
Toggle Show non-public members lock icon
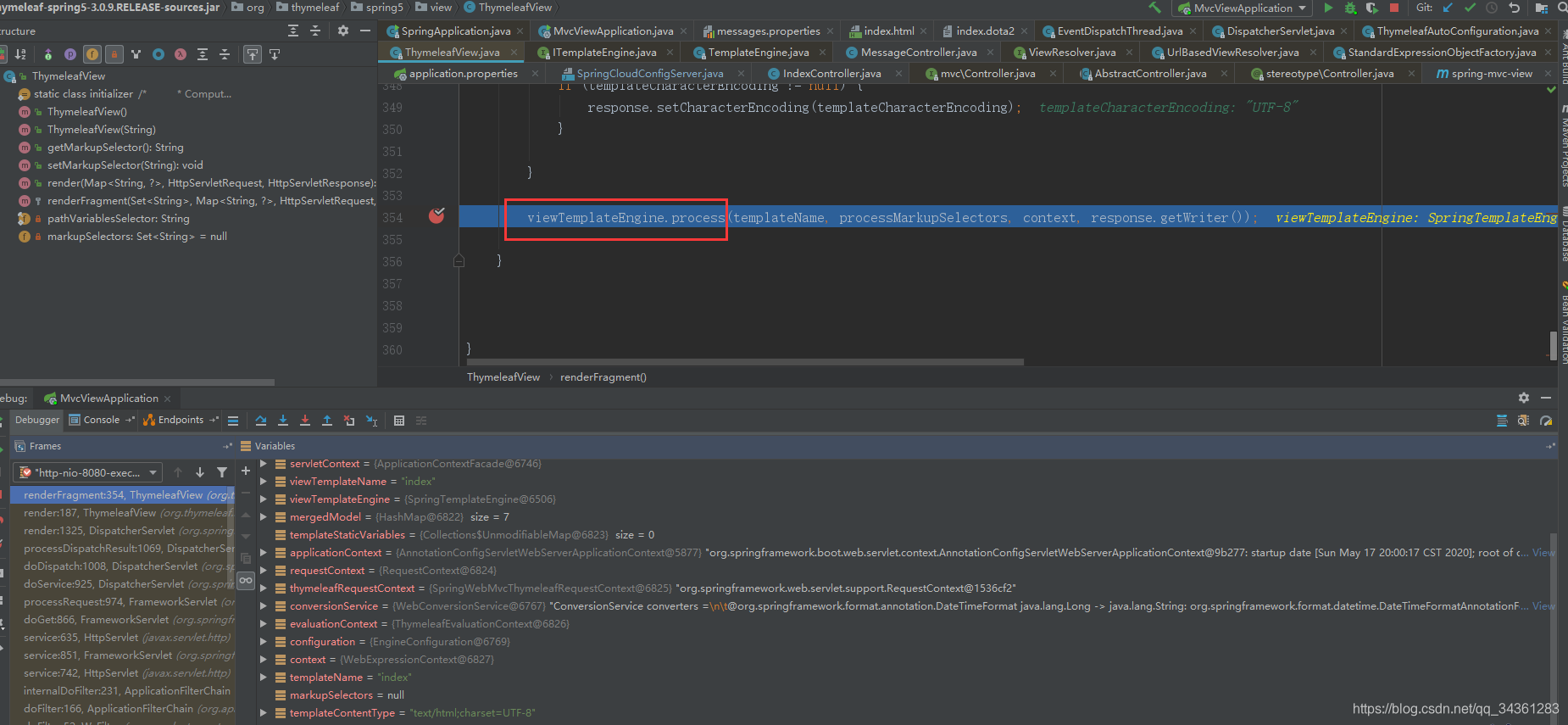(x=114, y=54)
